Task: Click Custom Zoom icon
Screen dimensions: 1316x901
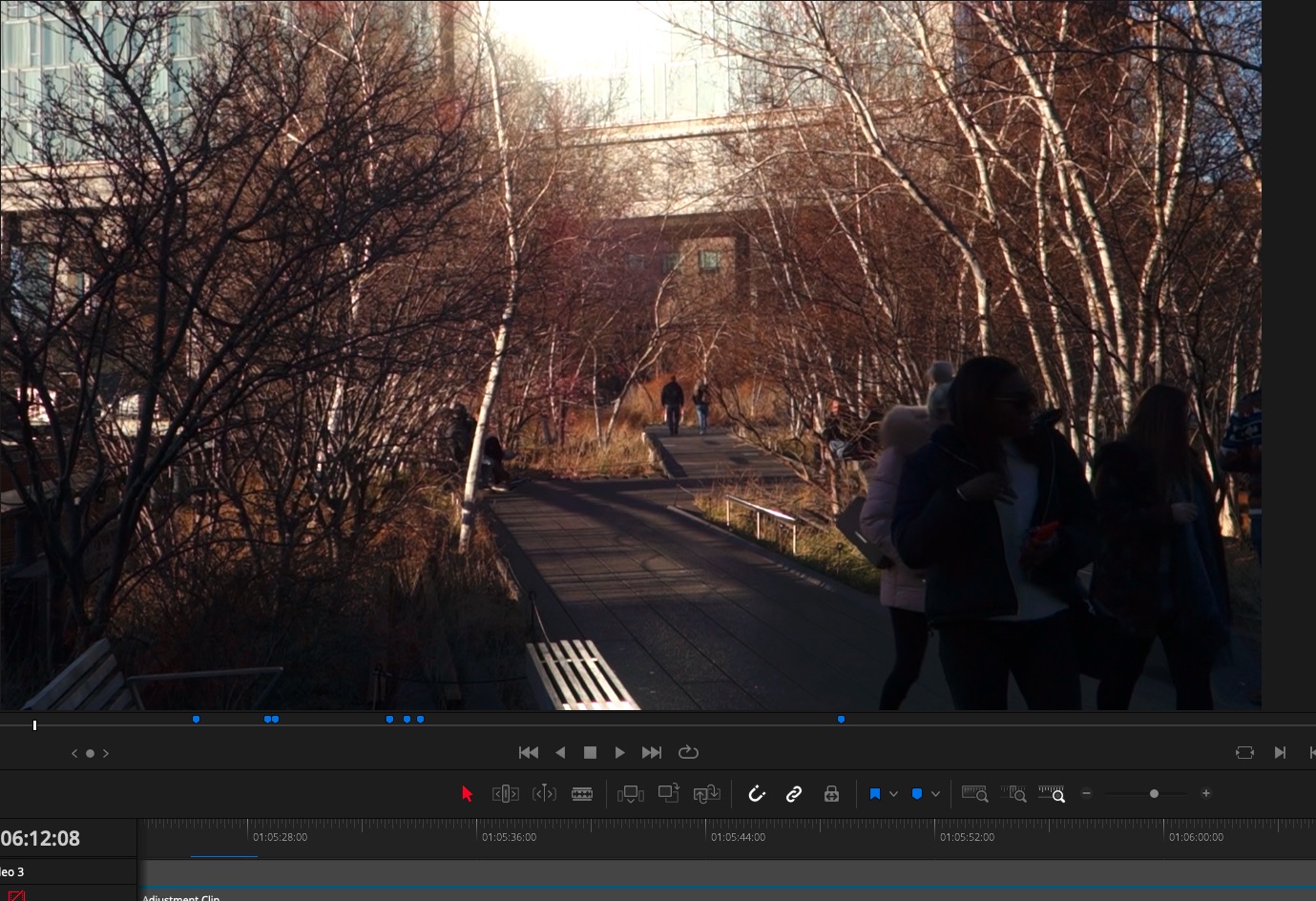Action: pos(1052,794)
